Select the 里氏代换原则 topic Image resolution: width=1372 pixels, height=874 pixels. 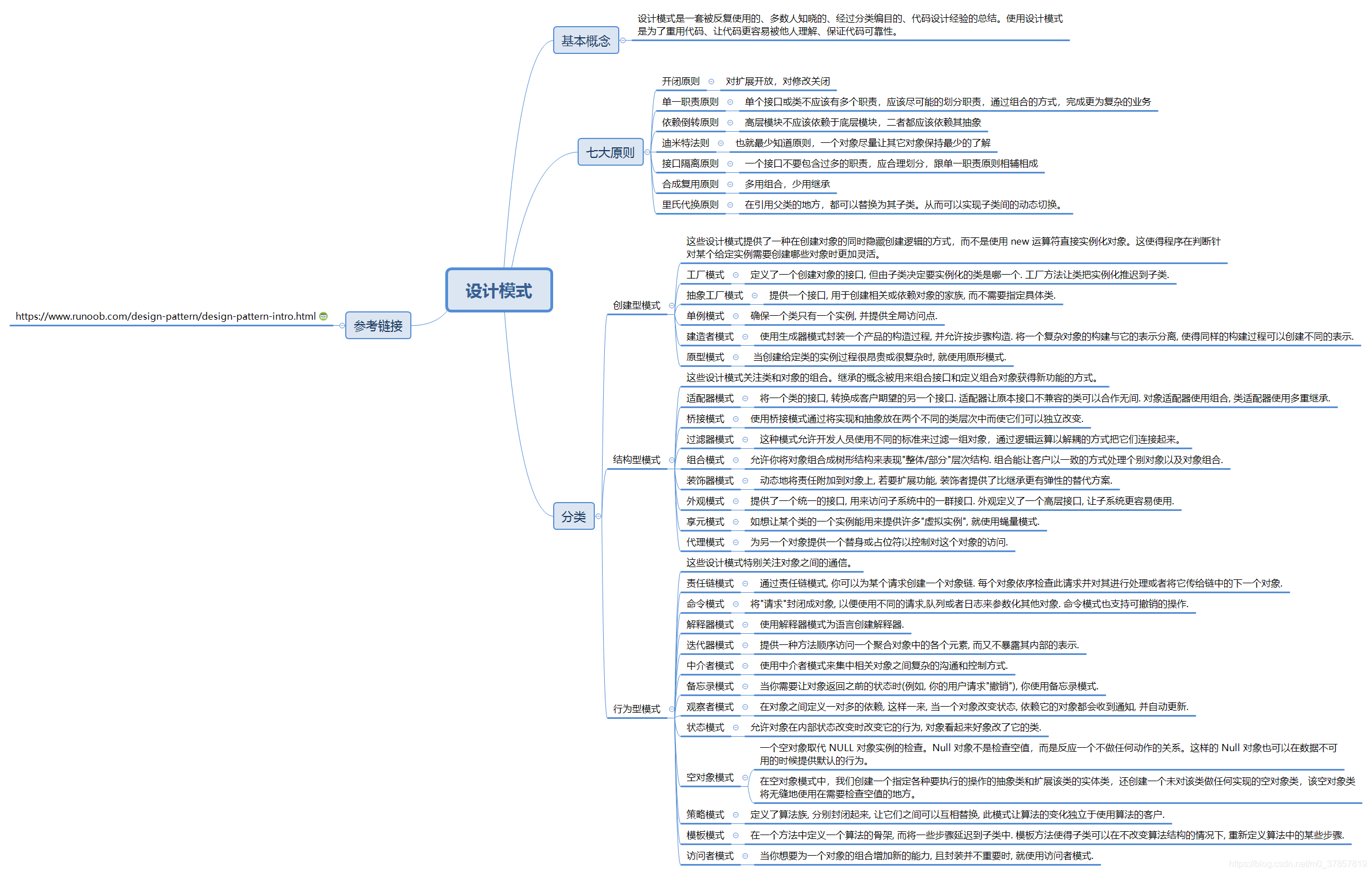(x=690, y=205)
